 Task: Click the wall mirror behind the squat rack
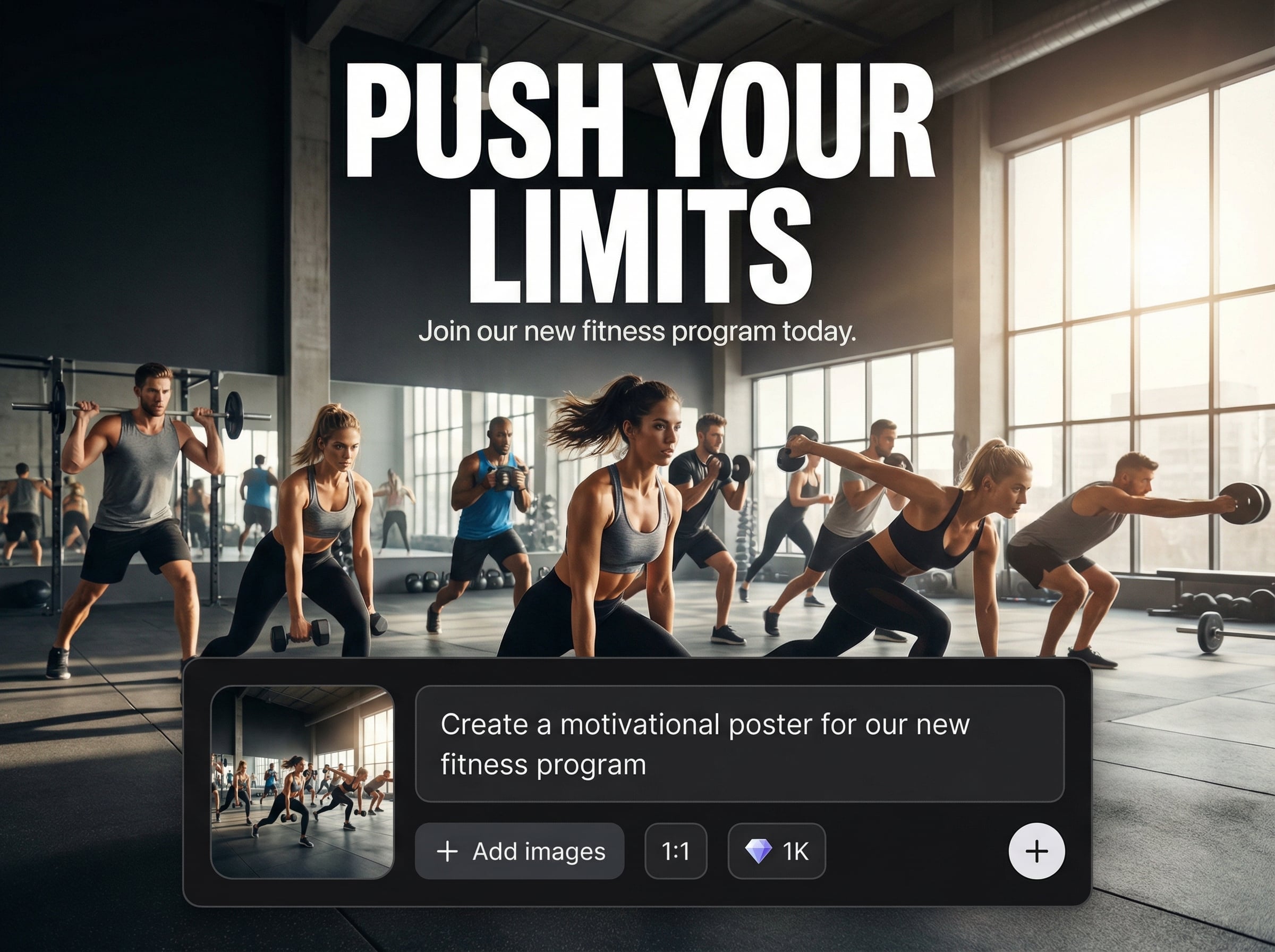click(x=138, y=467)
